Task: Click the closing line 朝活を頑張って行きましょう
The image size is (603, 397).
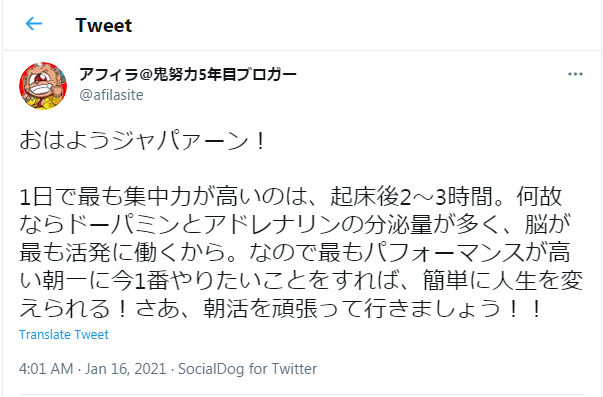Action: (280, 309)
